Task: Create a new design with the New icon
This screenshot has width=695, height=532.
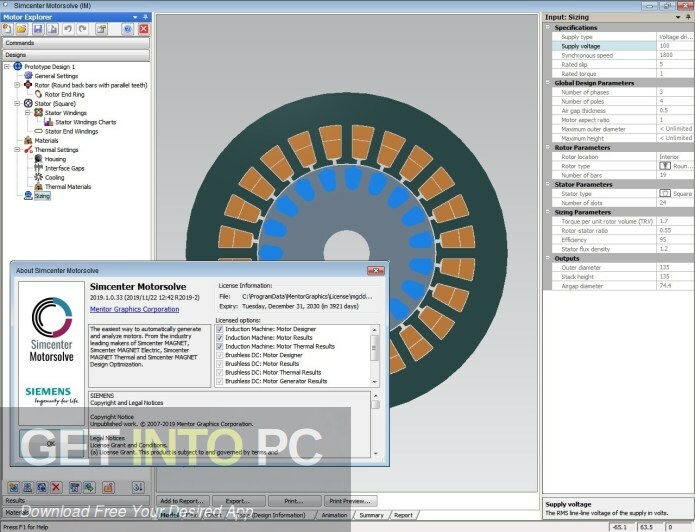Action: coord(7,29)
